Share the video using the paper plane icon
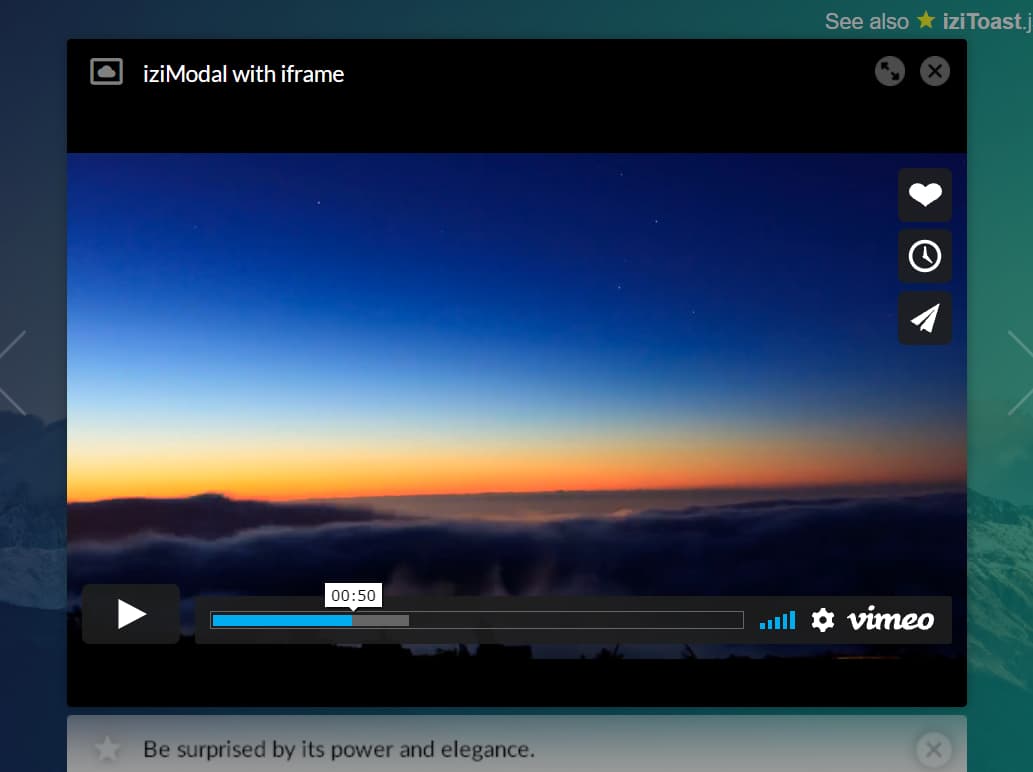 (x=924, y=318)
